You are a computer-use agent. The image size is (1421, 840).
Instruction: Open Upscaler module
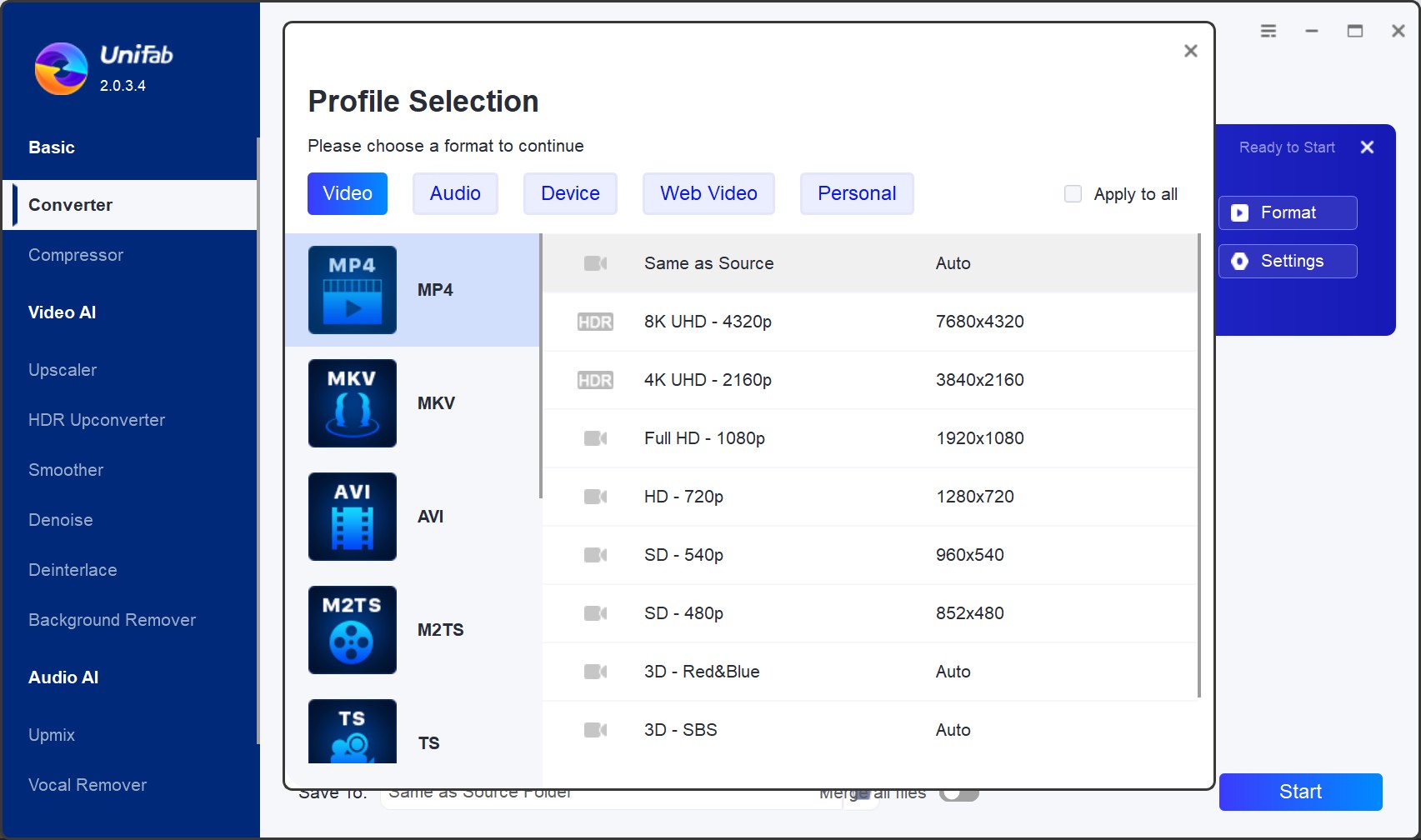tap(63, 370)
